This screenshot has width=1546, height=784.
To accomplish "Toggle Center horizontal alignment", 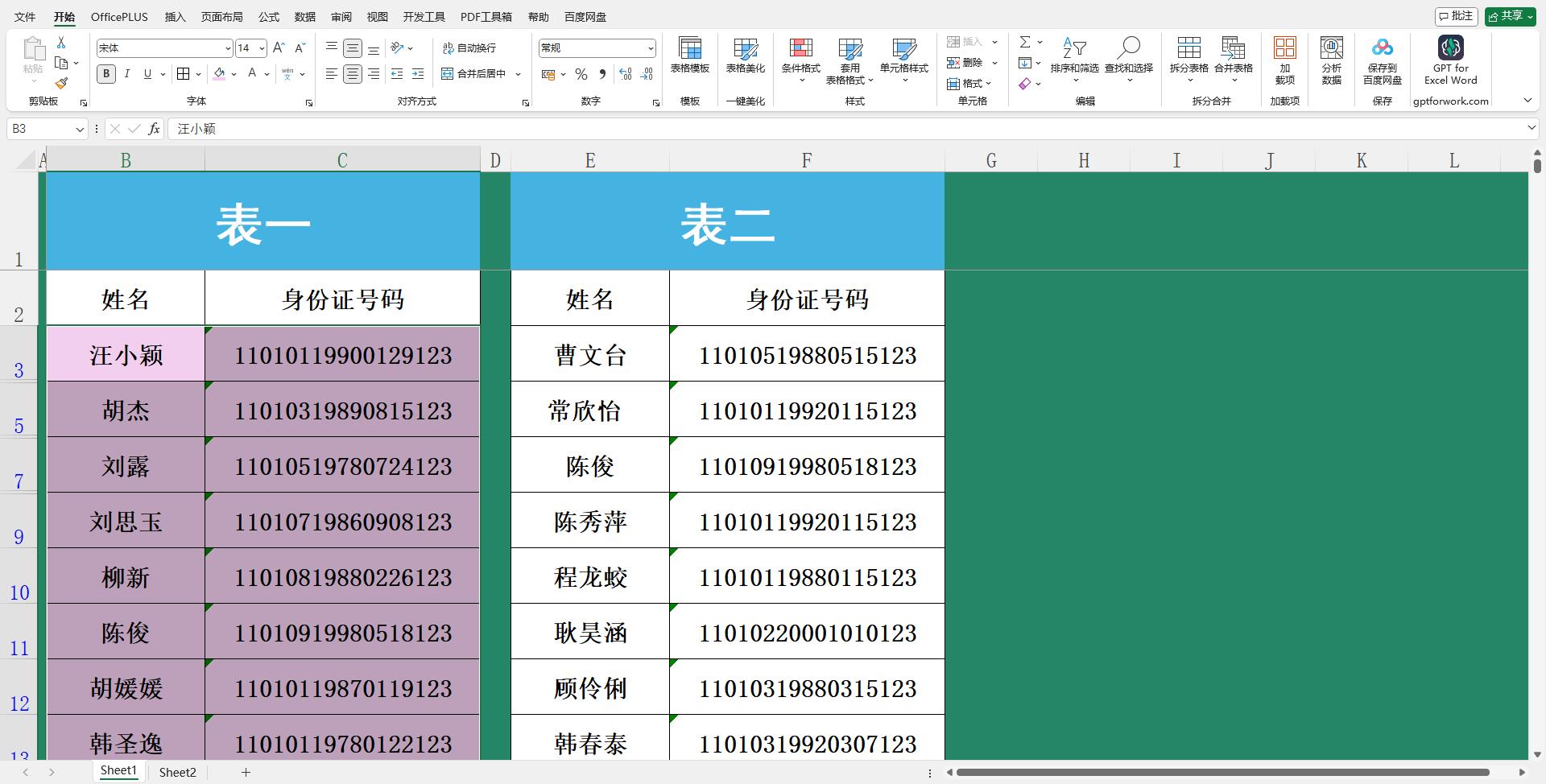I will [x=353, y=74].
